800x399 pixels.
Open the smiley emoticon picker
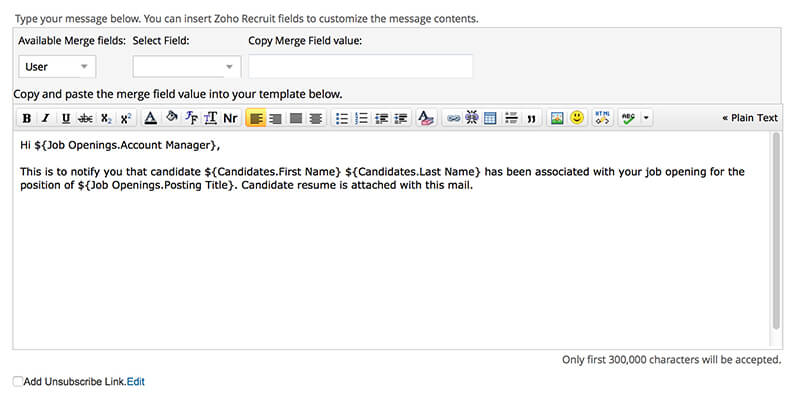[577, 118]
